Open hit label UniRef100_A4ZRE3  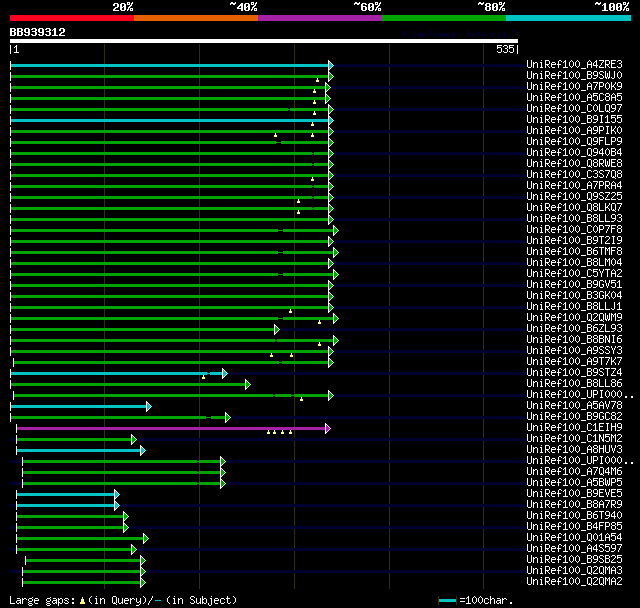pos(574,64)
